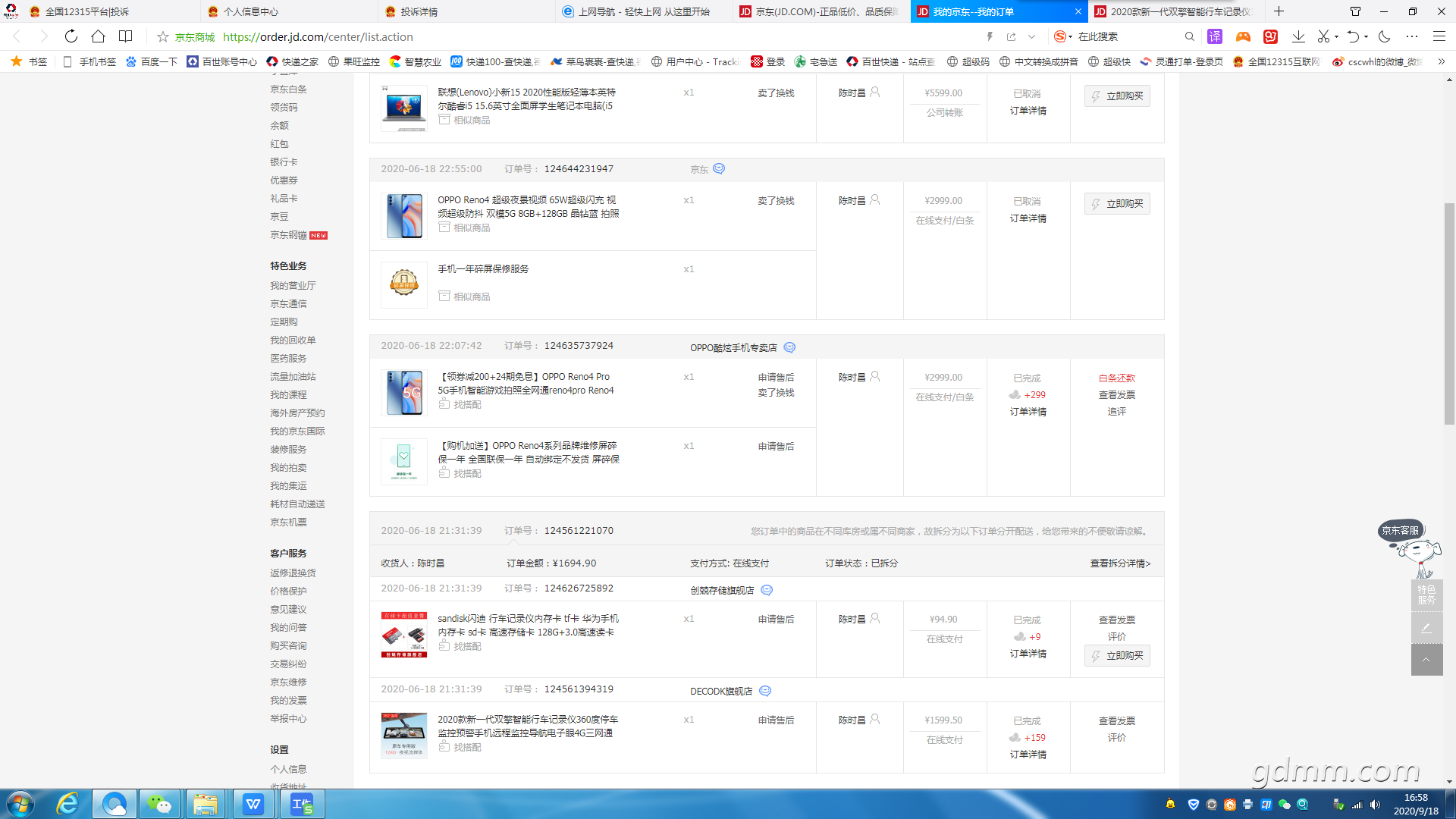Click the search magnifier icon
The width and height of the screenshot is (1456, 819).
coord(1189,36)
